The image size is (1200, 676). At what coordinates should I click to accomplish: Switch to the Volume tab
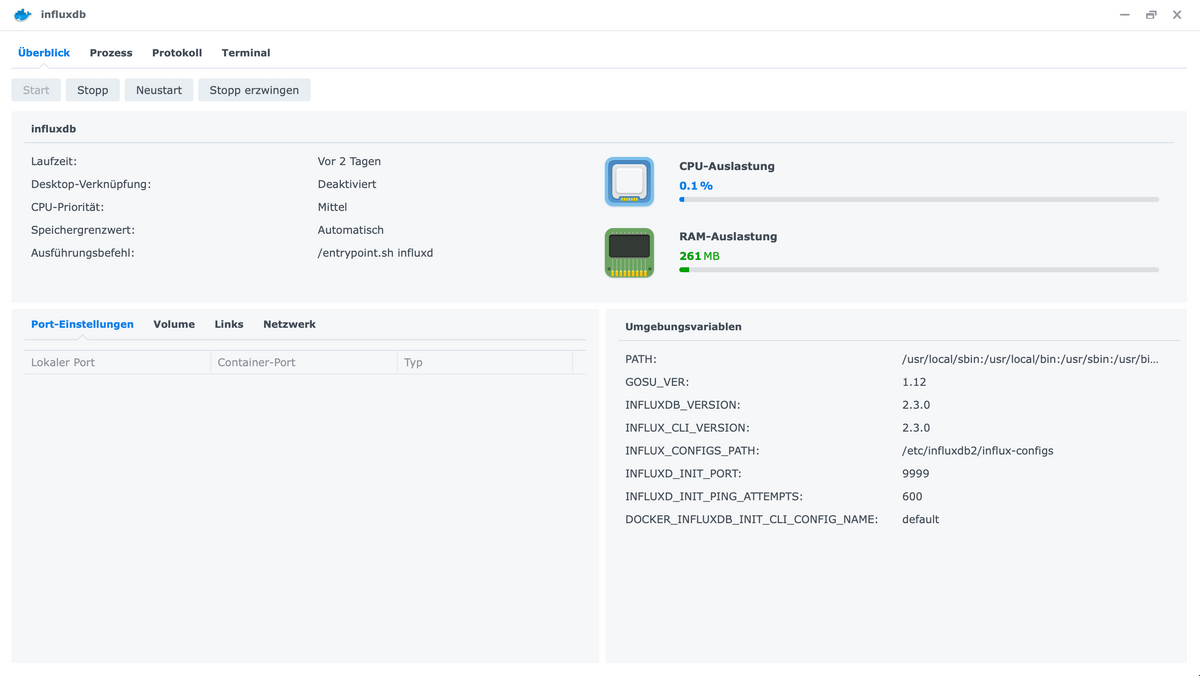pos(174,324)
